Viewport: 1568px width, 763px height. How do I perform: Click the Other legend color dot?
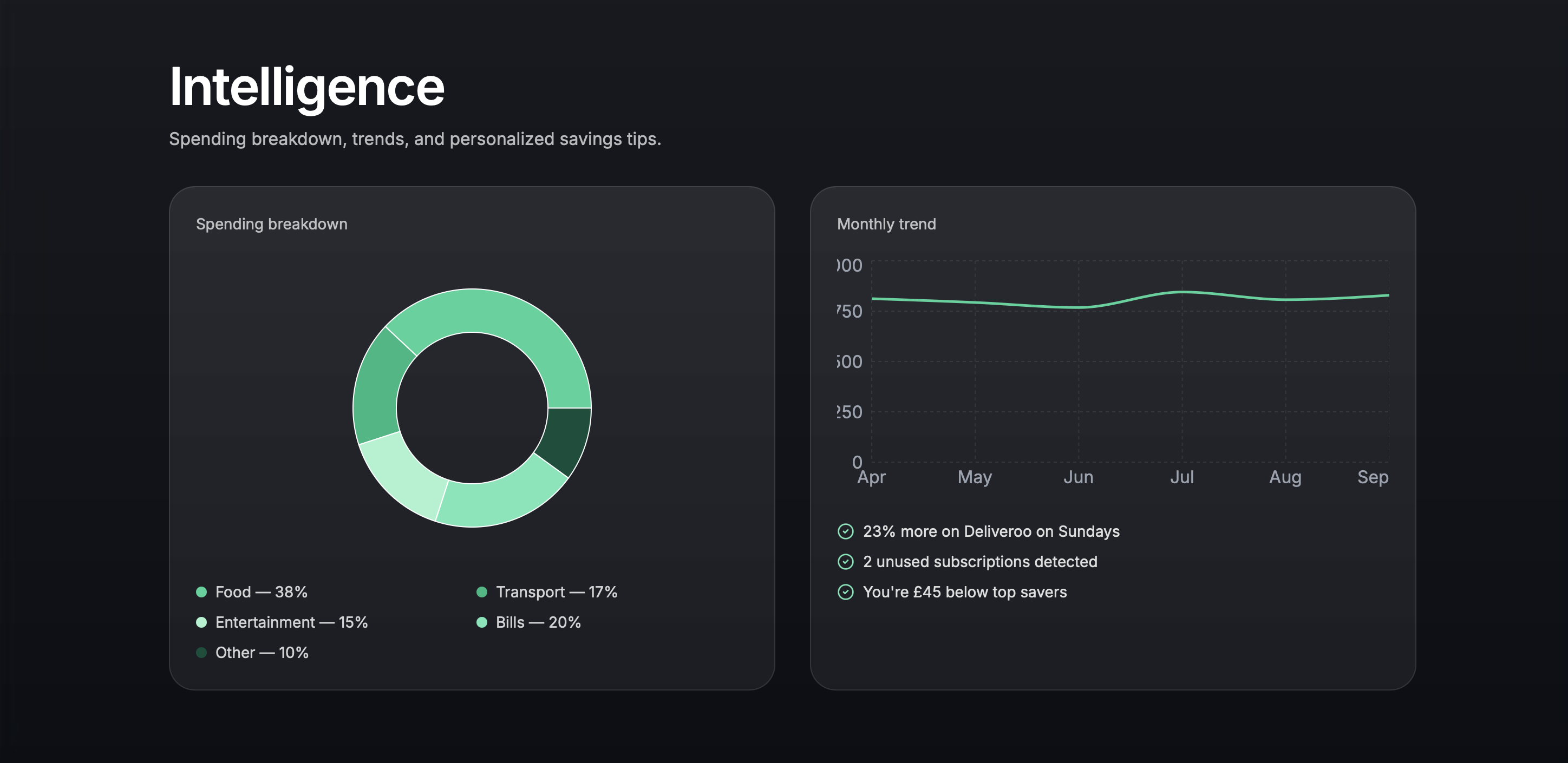pos(201,653)
